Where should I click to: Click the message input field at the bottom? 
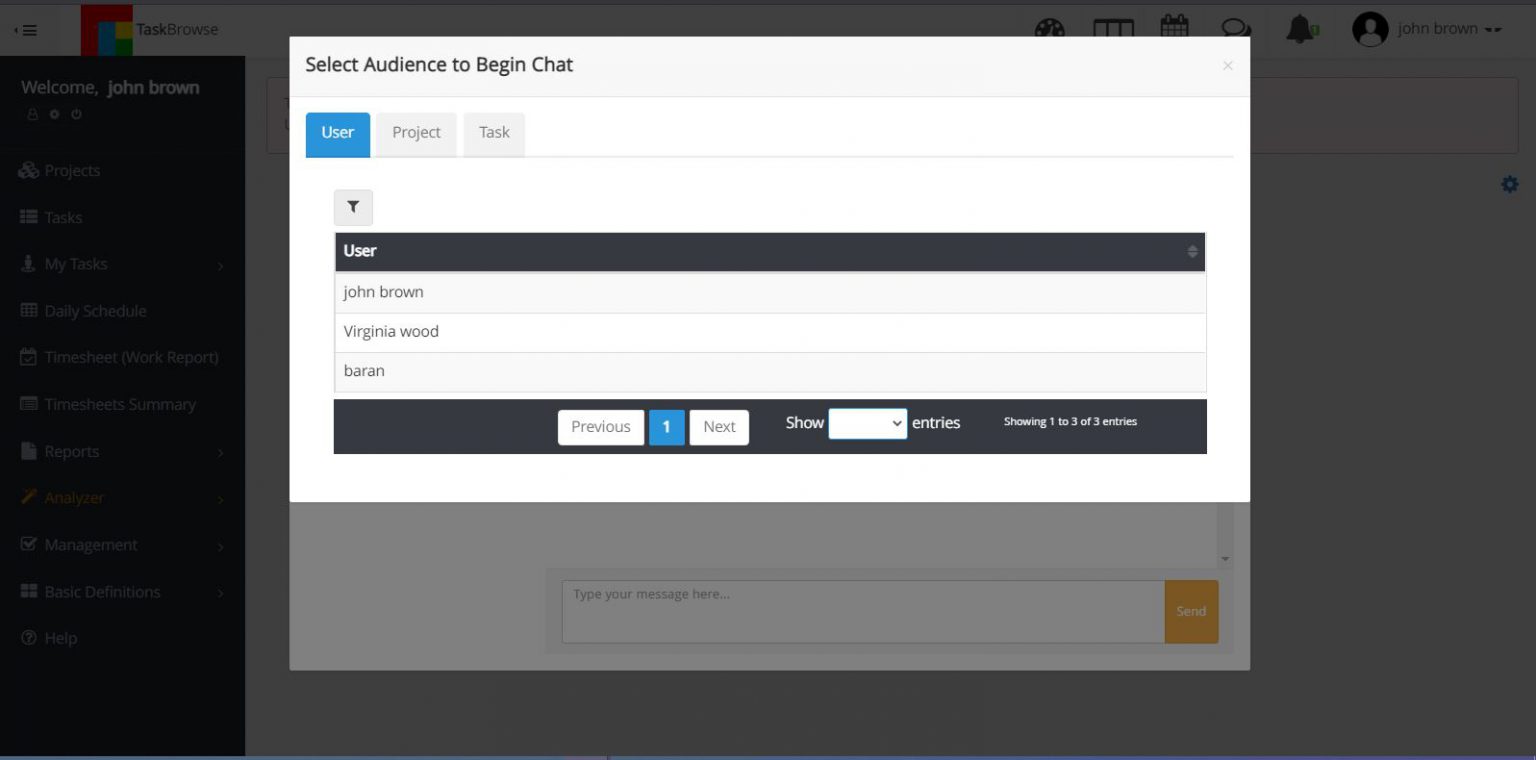860,610
